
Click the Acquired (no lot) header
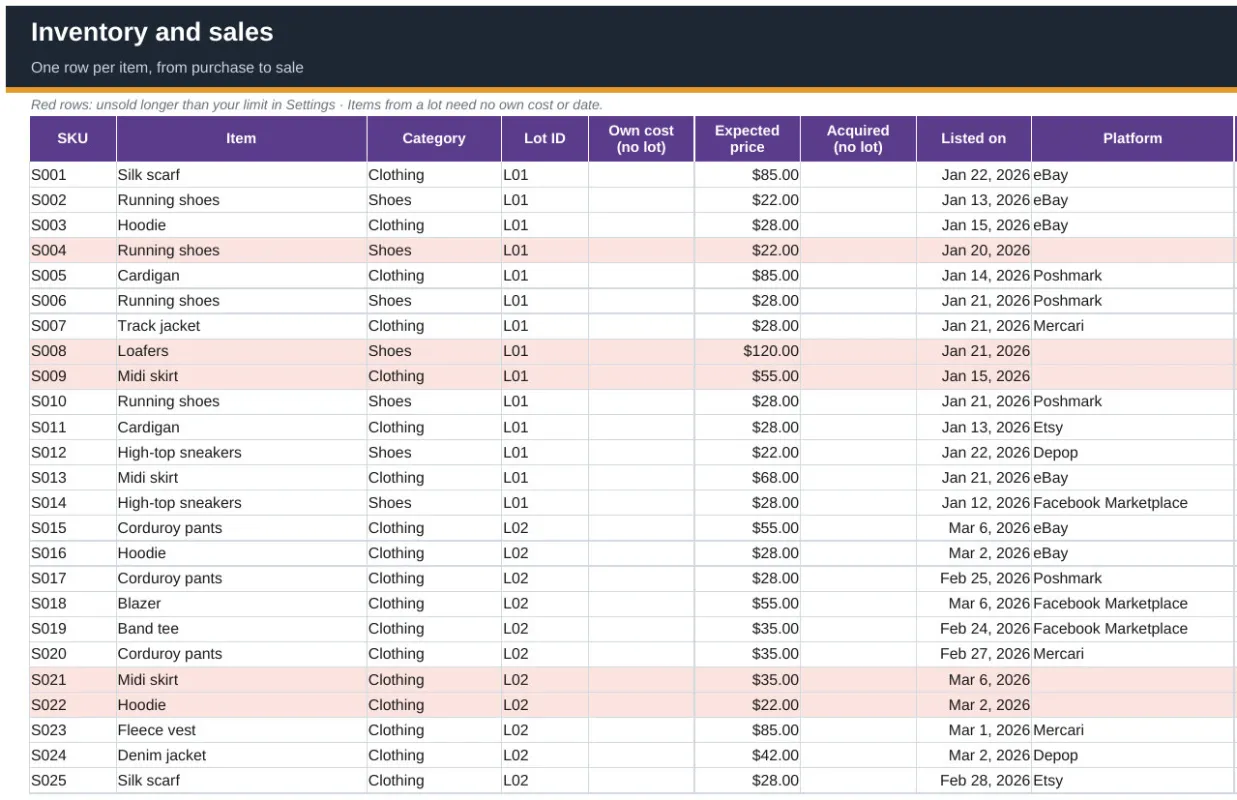pos(858,139)
